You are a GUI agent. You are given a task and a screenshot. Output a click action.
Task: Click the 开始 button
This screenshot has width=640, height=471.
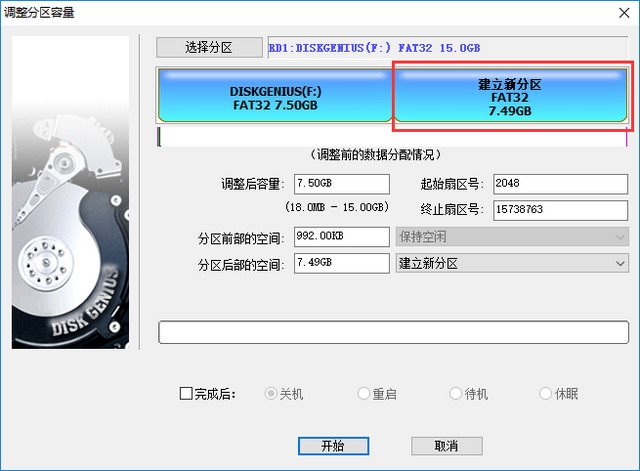333,446
